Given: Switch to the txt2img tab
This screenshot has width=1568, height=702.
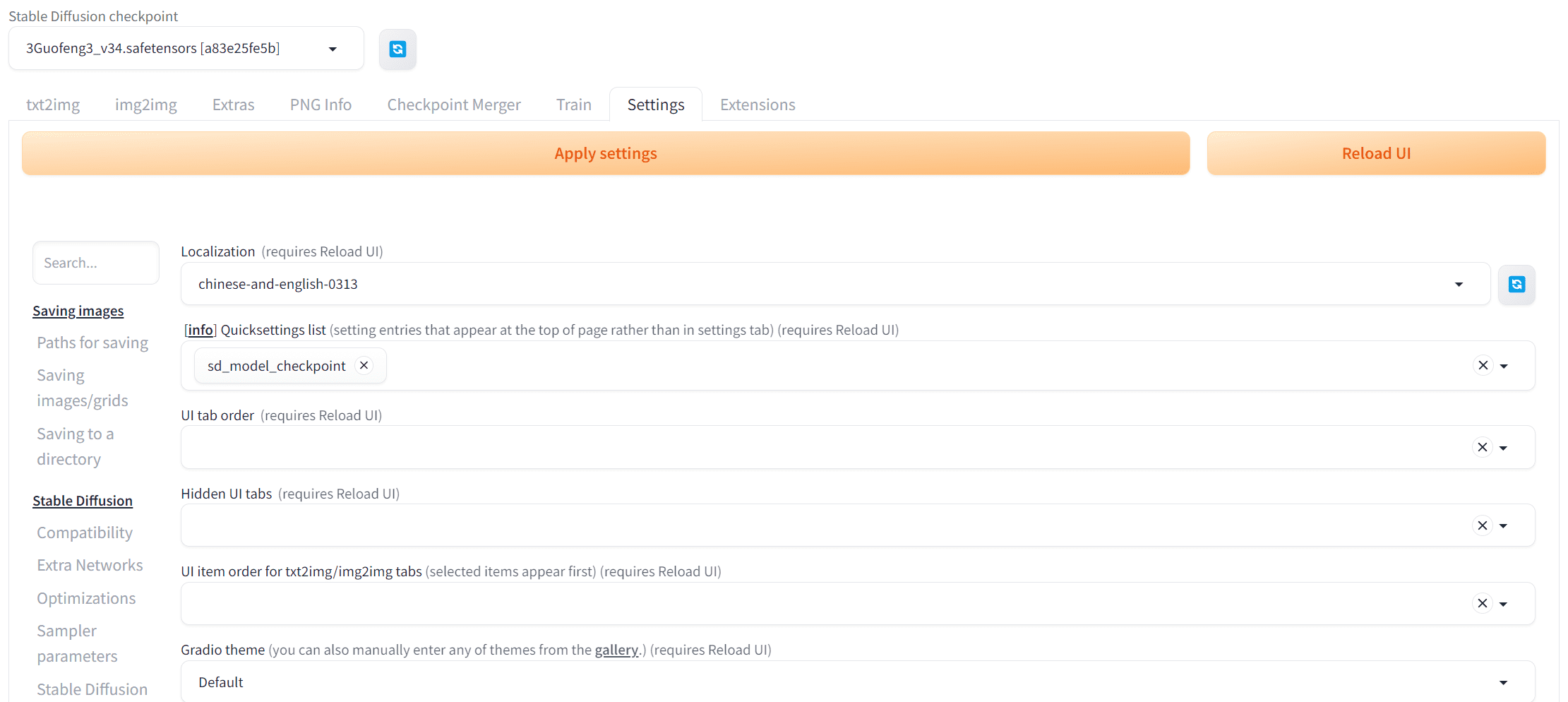Looking at the screenshot, I should click(x=53, y=105).
